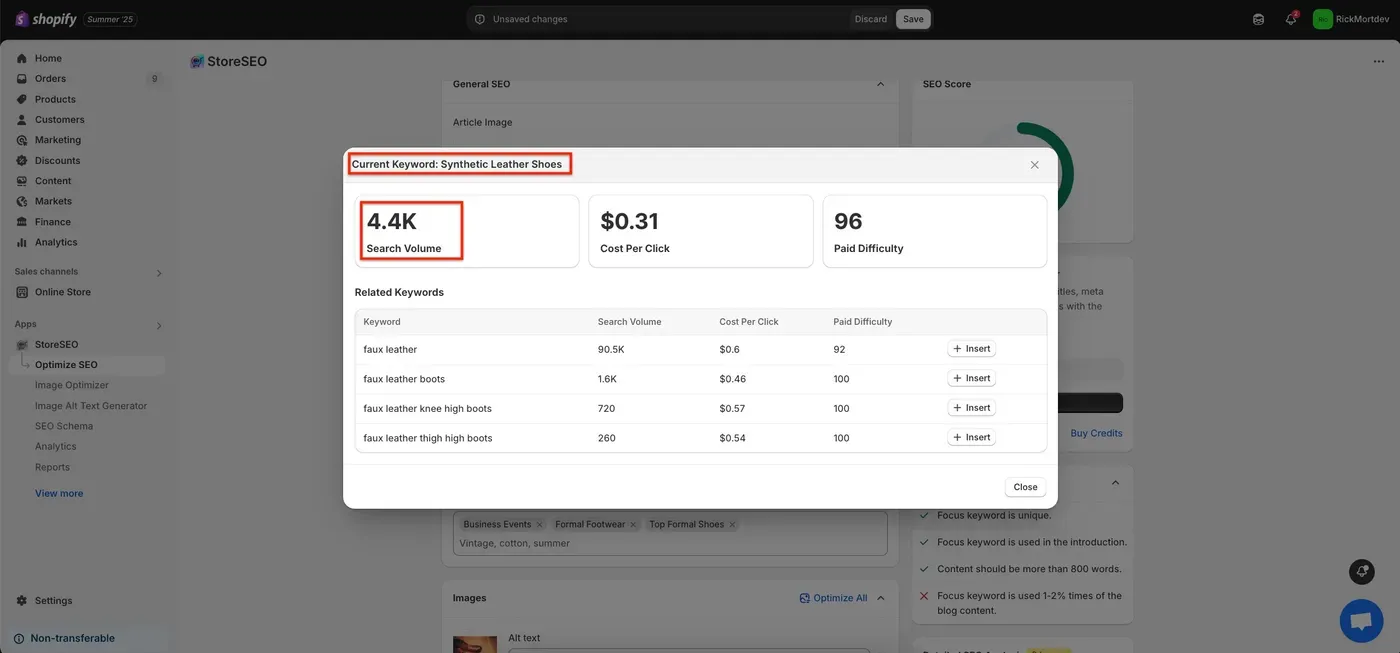
Task: Open Image Optimizer menu item
Action: [x=72, y=385]
